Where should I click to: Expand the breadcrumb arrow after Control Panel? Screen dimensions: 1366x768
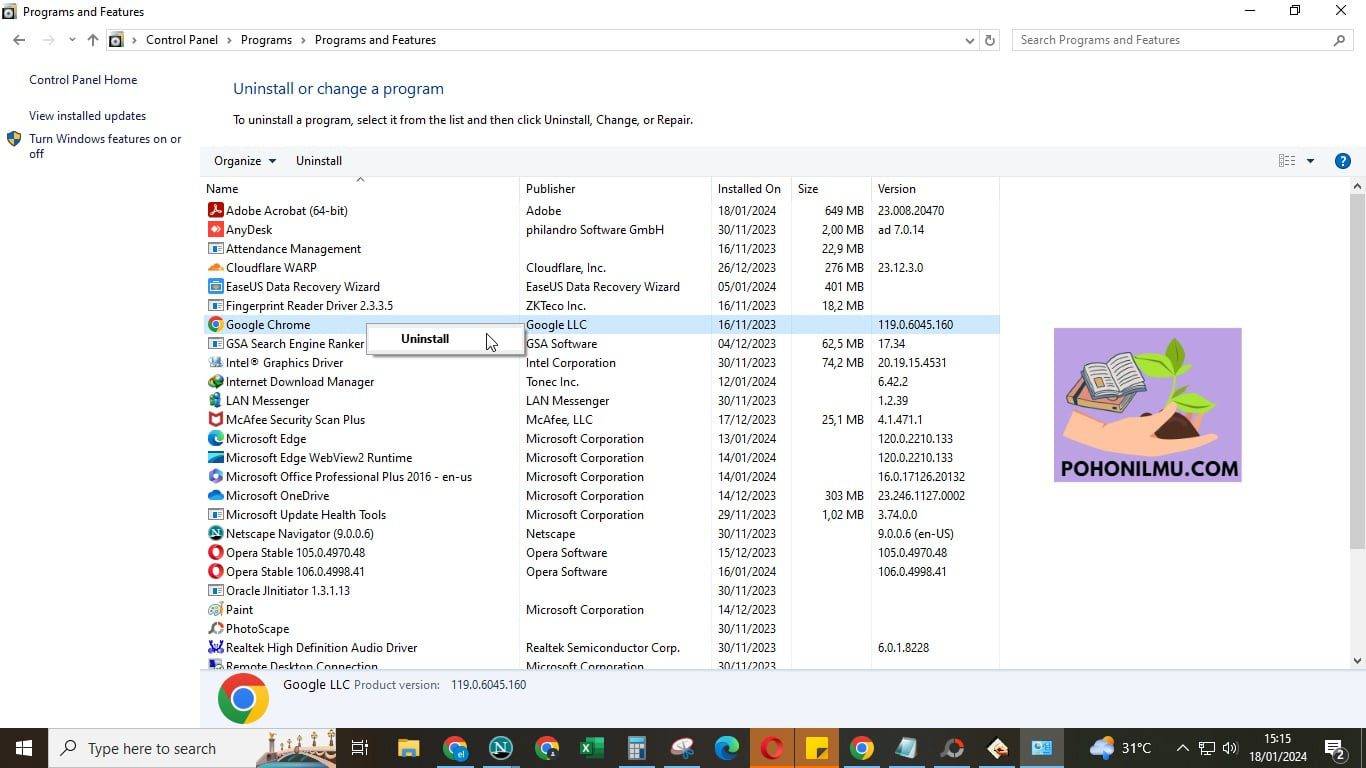[229, 40]
